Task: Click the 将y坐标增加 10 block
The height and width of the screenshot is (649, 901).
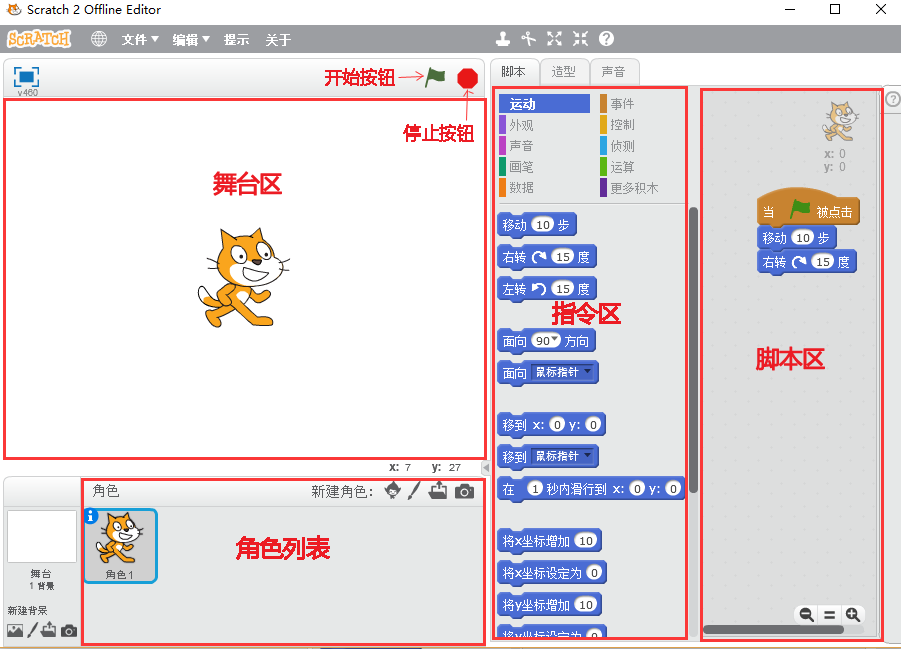Action: coord(549,605)
